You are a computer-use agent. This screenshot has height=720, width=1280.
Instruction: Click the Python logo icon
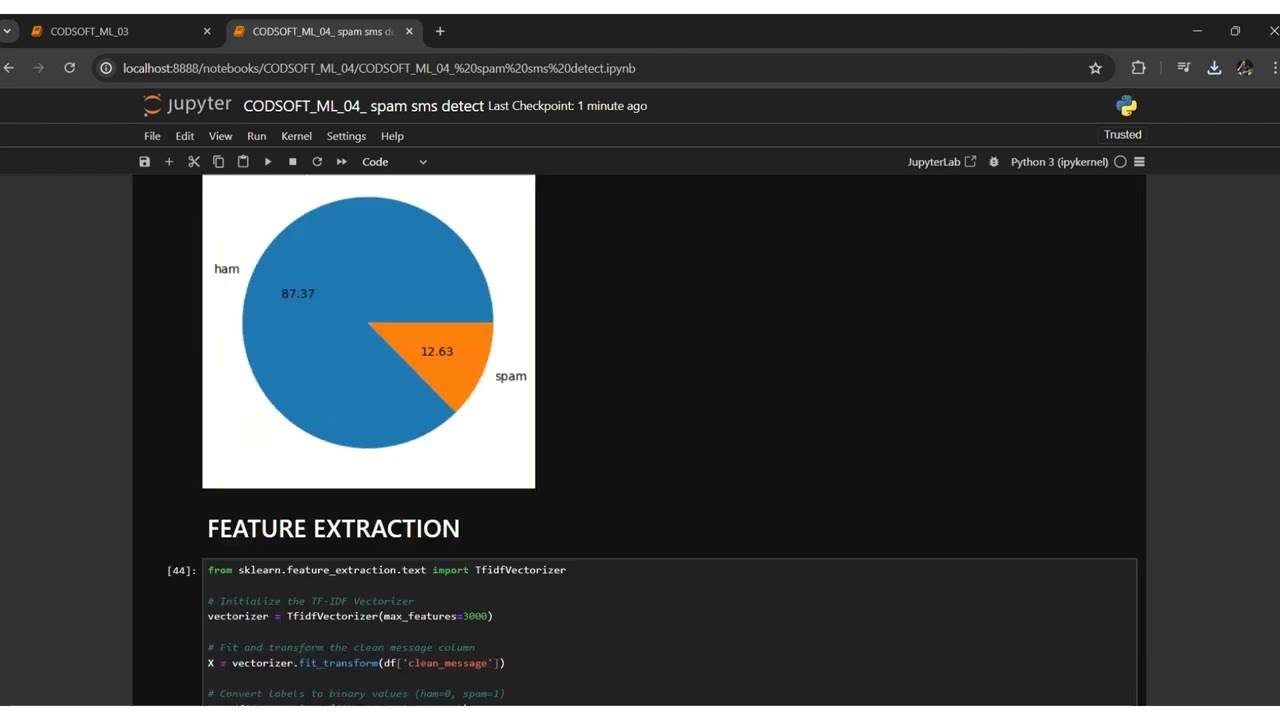point(1127,106)
